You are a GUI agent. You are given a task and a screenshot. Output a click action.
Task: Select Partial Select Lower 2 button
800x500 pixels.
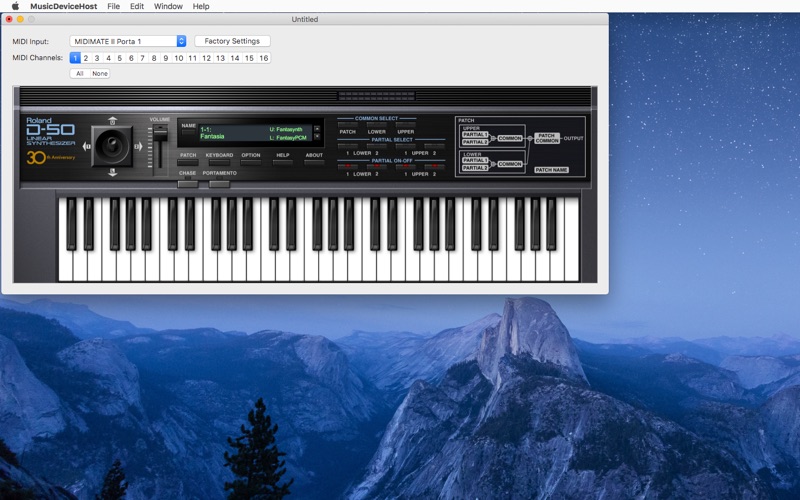tap(377, 146)
